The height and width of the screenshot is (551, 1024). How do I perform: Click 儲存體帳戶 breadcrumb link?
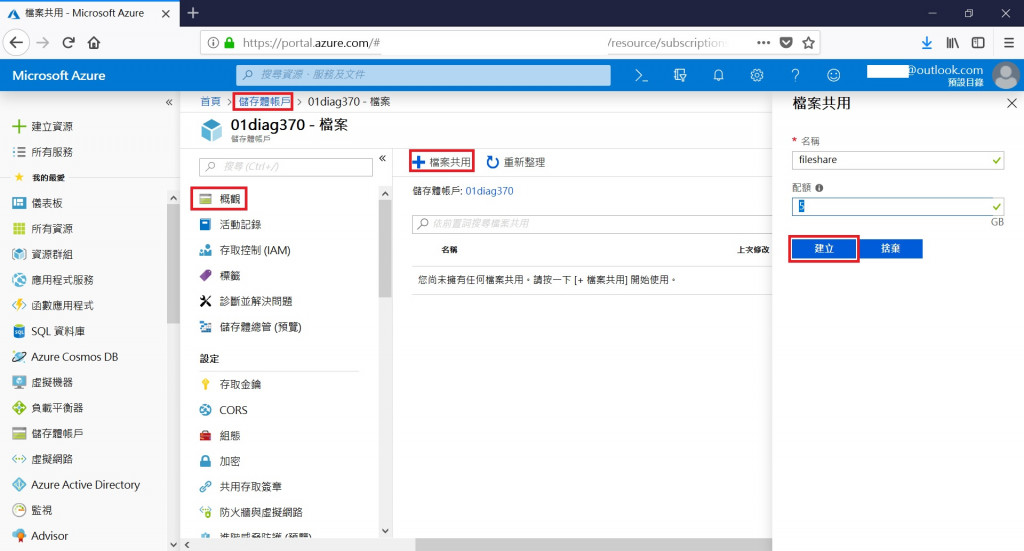click(264, 102)
